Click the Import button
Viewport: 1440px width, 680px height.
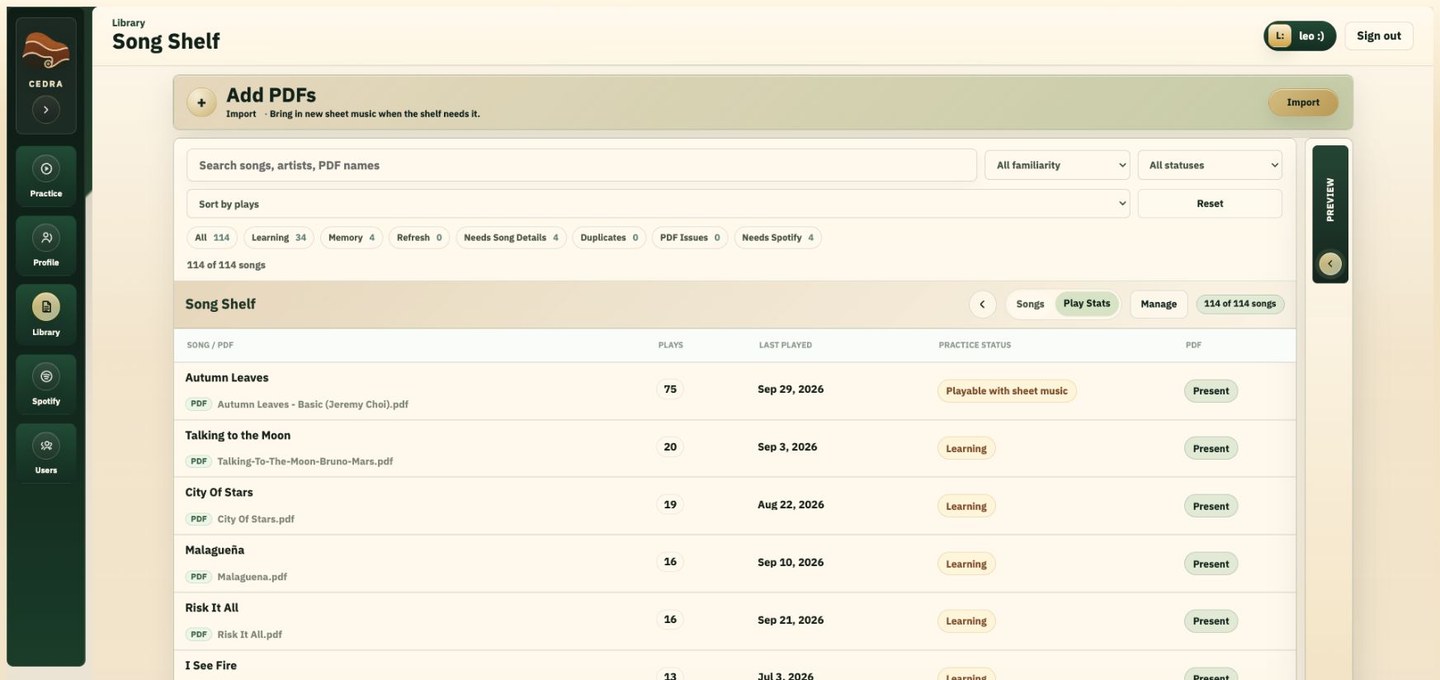tap(1303, 102)
